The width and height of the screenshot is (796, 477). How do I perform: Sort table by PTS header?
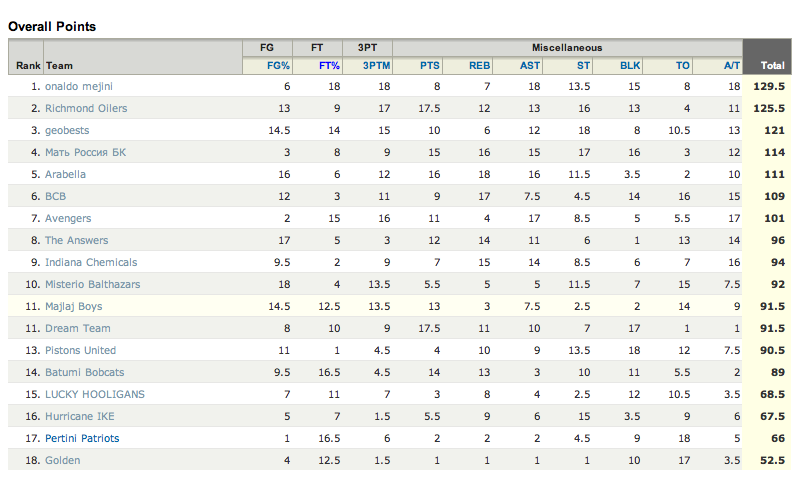pyautogui.click(x=429, y=65)
